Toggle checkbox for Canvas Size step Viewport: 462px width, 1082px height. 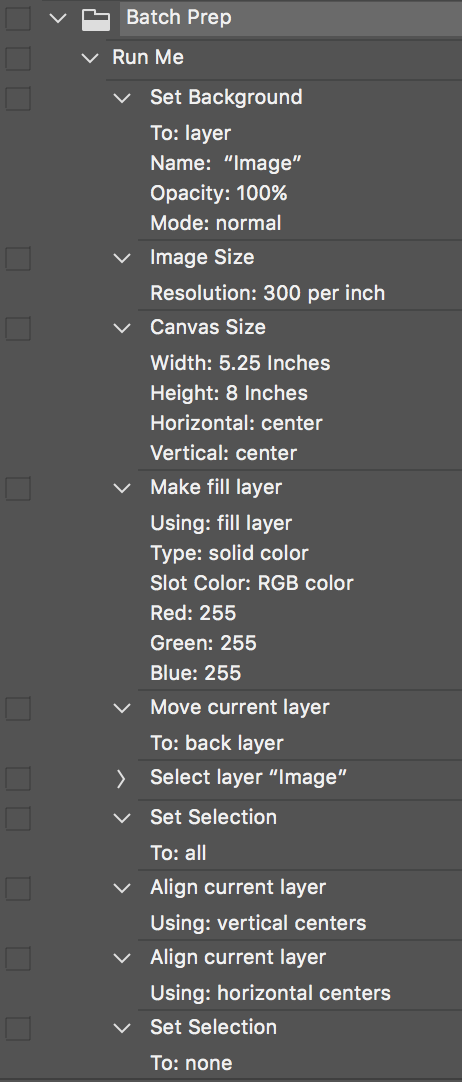[x=18, y=328]
